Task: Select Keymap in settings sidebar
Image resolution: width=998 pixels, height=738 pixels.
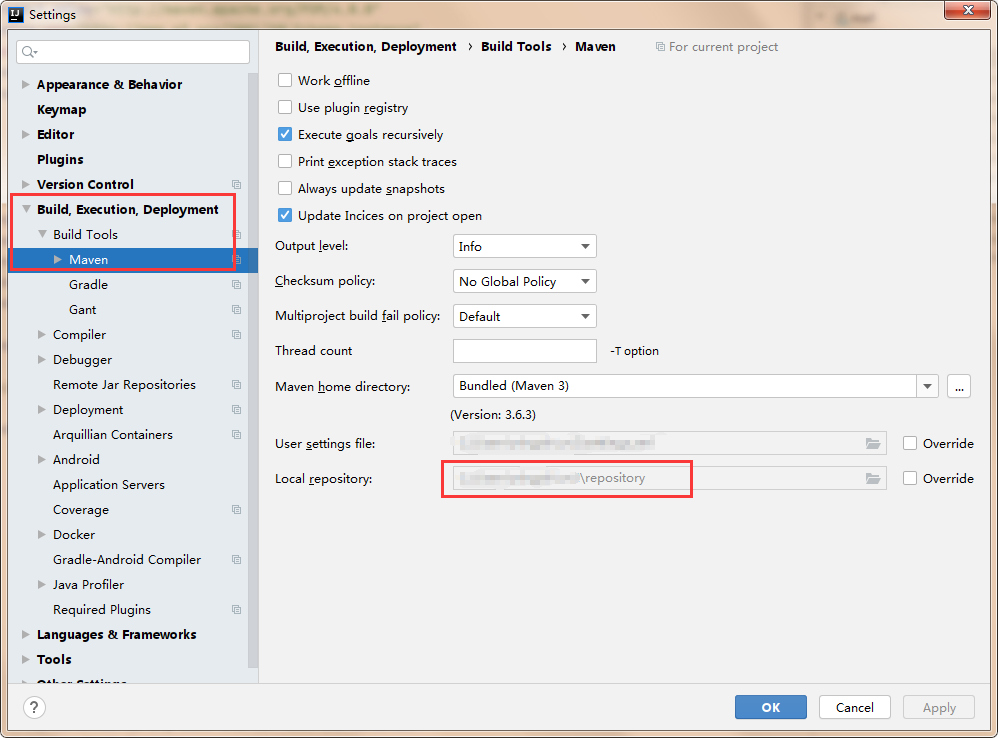Action: pyautogui.click(x=61, y=110)
